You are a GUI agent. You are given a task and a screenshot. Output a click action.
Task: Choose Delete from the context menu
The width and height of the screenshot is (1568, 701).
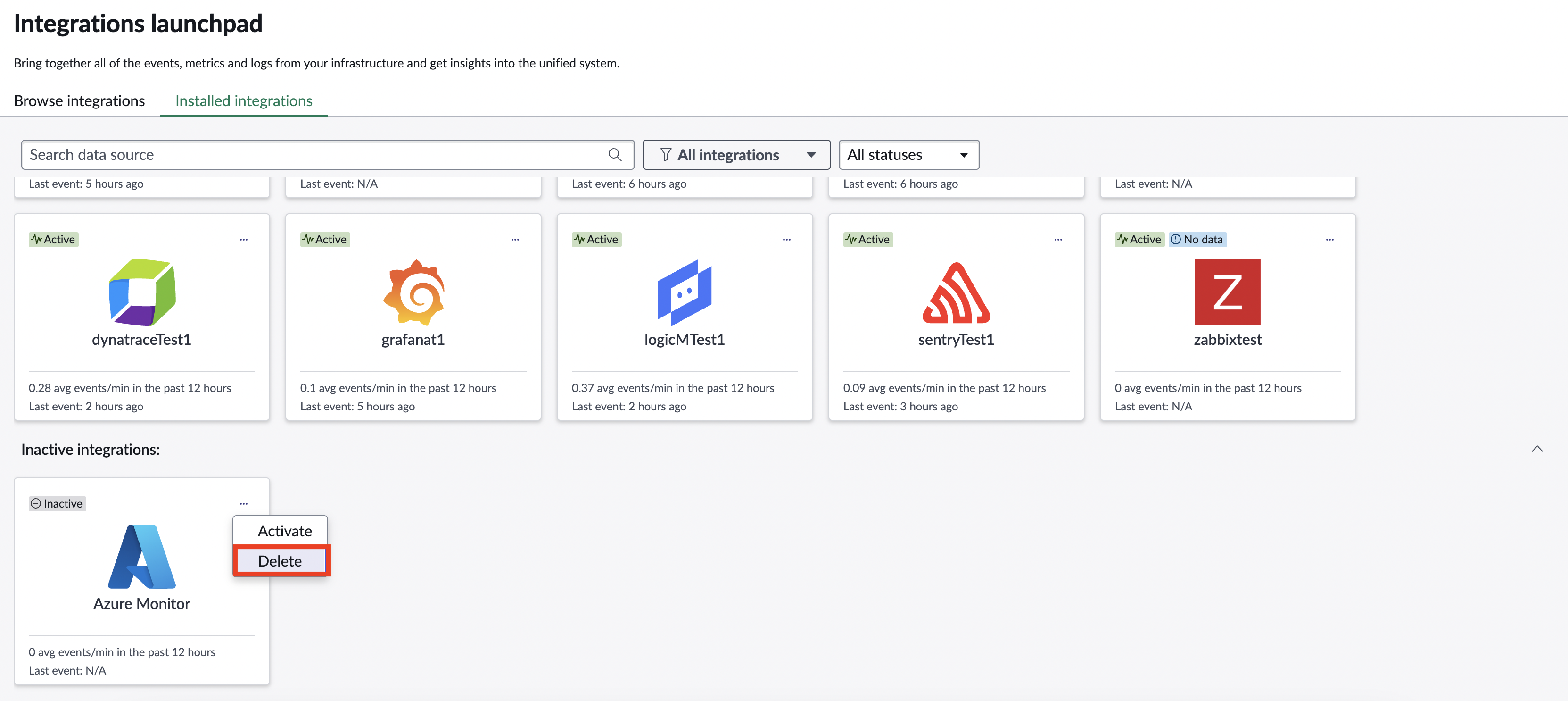281,561
